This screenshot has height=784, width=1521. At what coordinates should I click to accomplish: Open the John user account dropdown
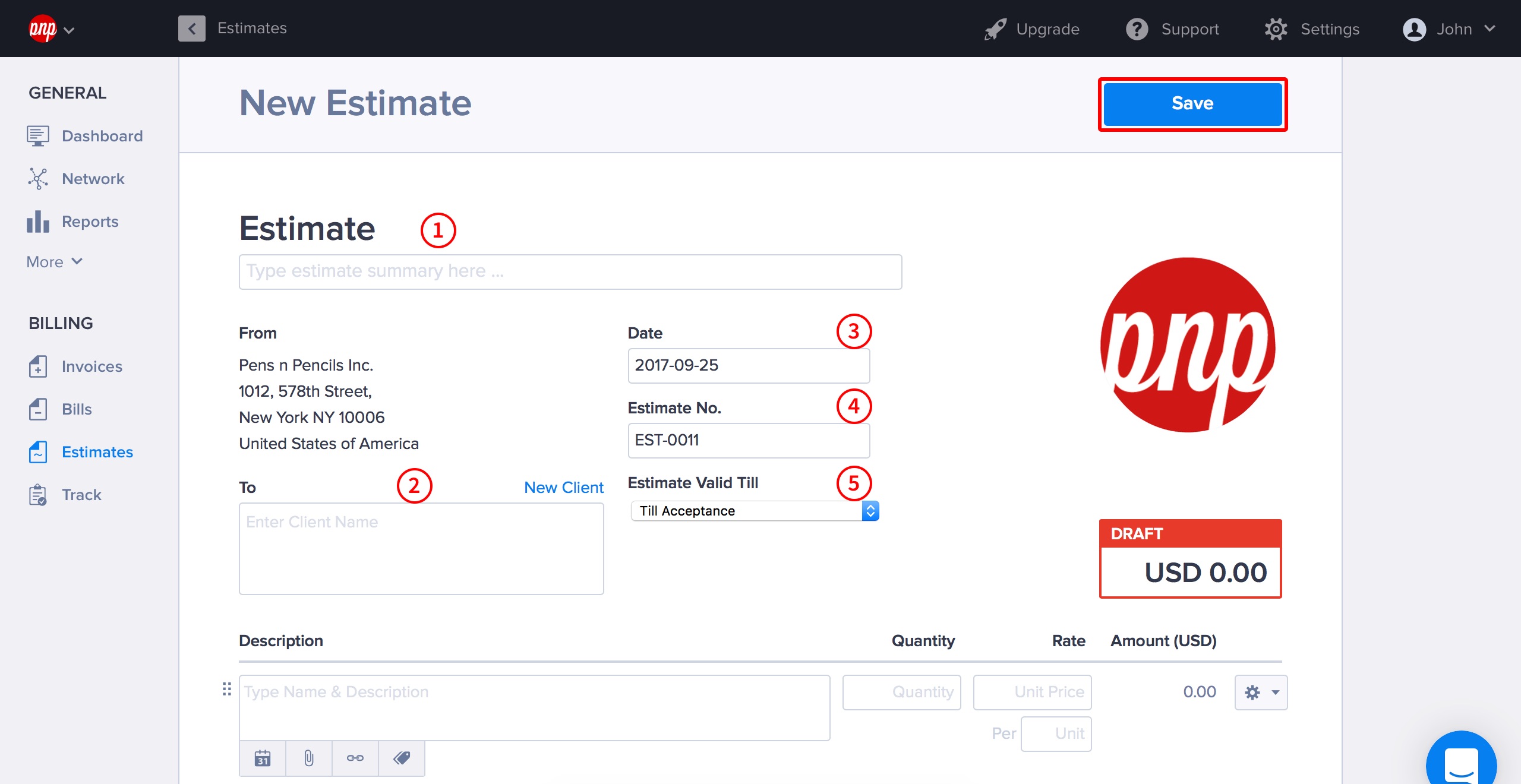1449,29
